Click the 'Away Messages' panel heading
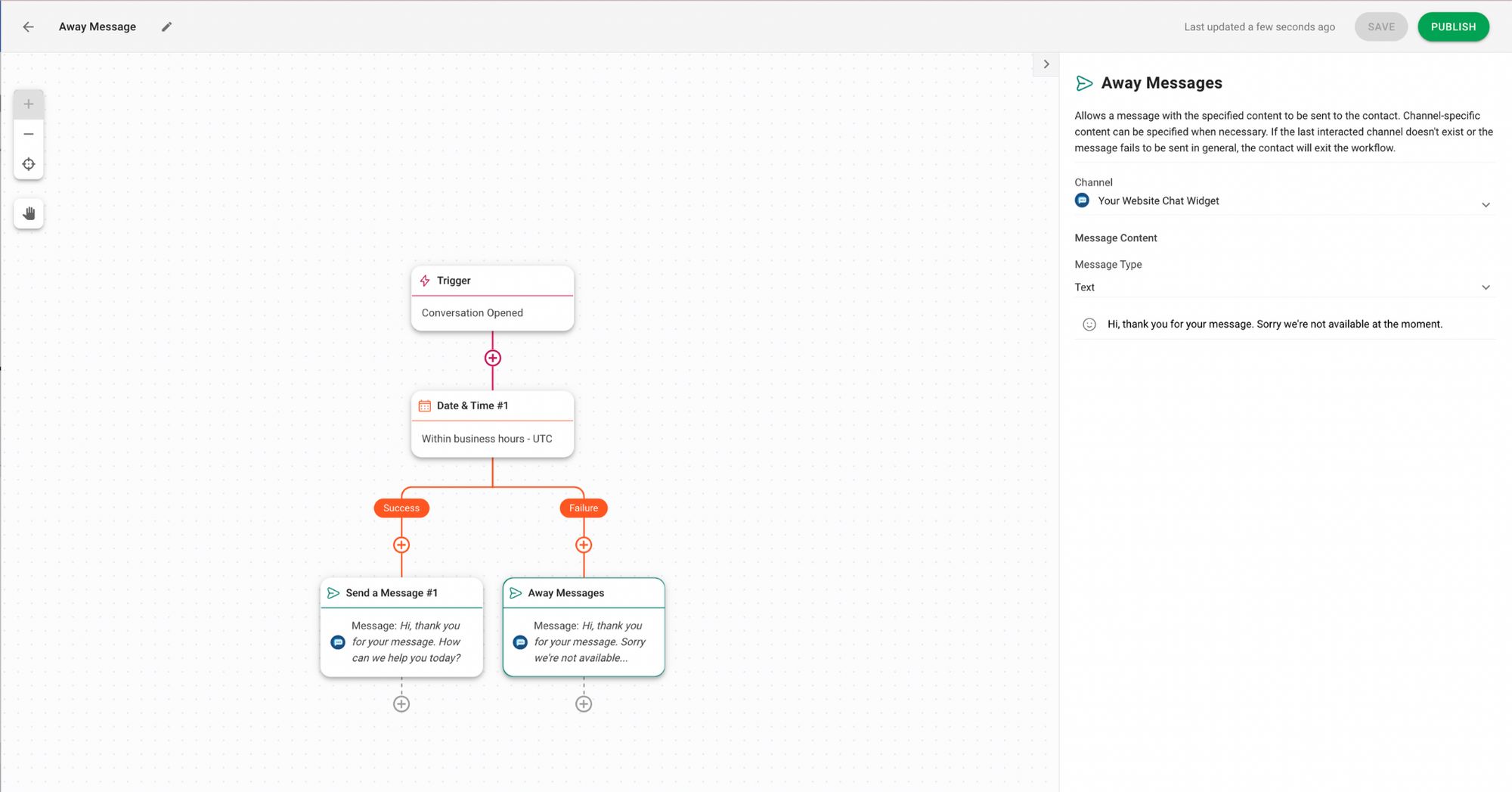 (x=1162, y=83)
